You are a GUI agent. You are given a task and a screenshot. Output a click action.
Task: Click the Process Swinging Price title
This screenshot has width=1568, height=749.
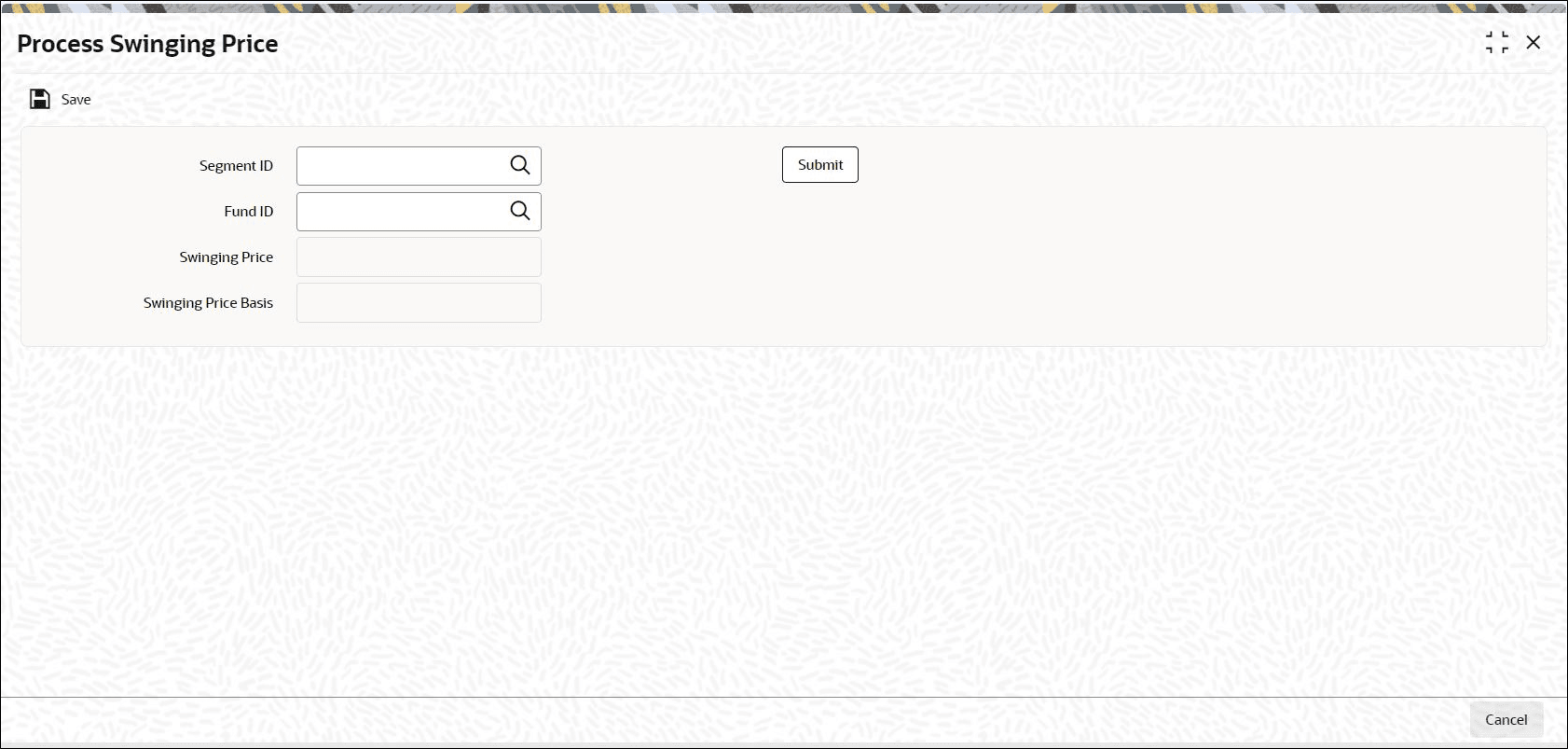[147, 44]
